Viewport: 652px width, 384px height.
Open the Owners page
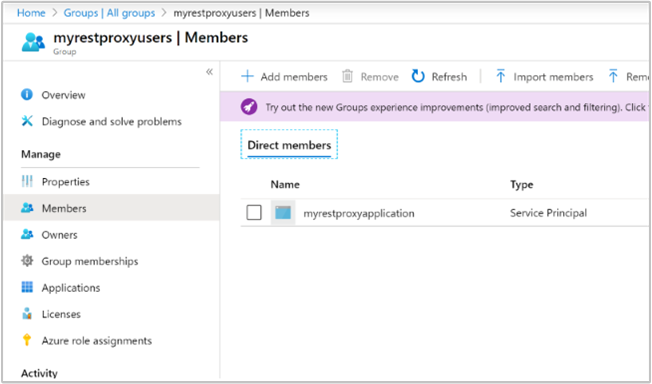tap(59, 235)
